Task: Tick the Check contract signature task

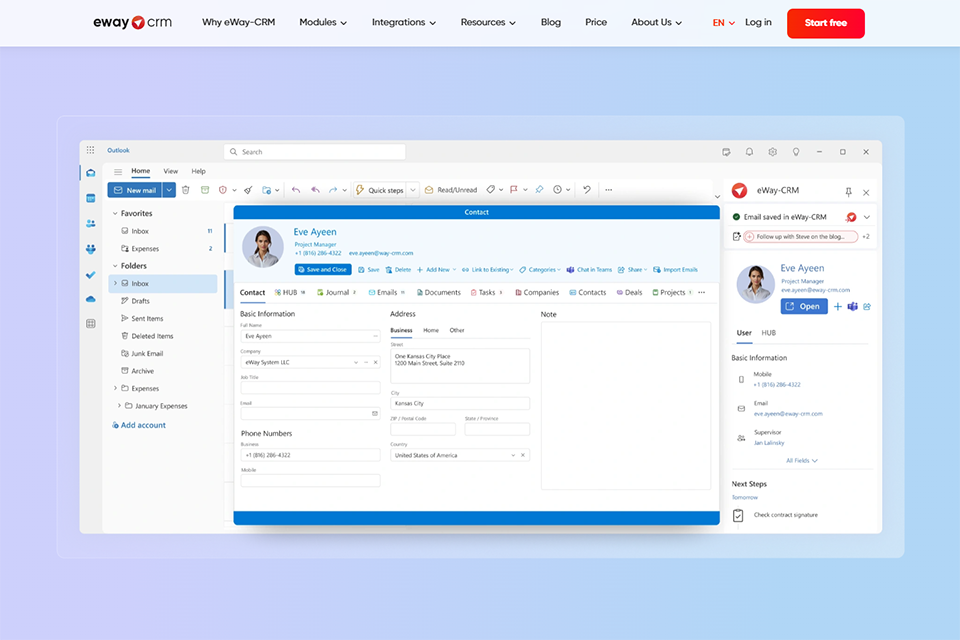Action: click(738, 516)
